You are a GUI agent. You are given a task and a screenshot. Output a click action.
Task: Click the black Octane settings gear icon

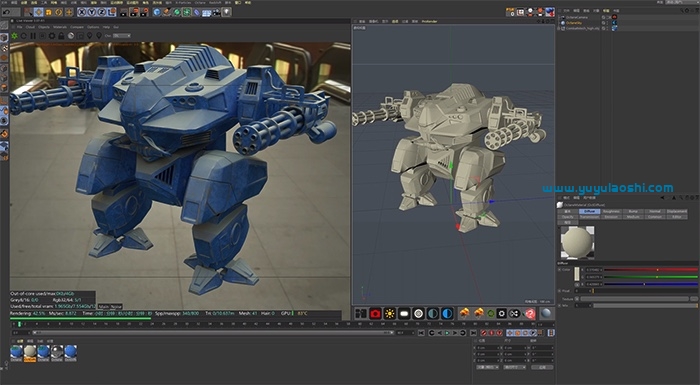click(502, 314)
